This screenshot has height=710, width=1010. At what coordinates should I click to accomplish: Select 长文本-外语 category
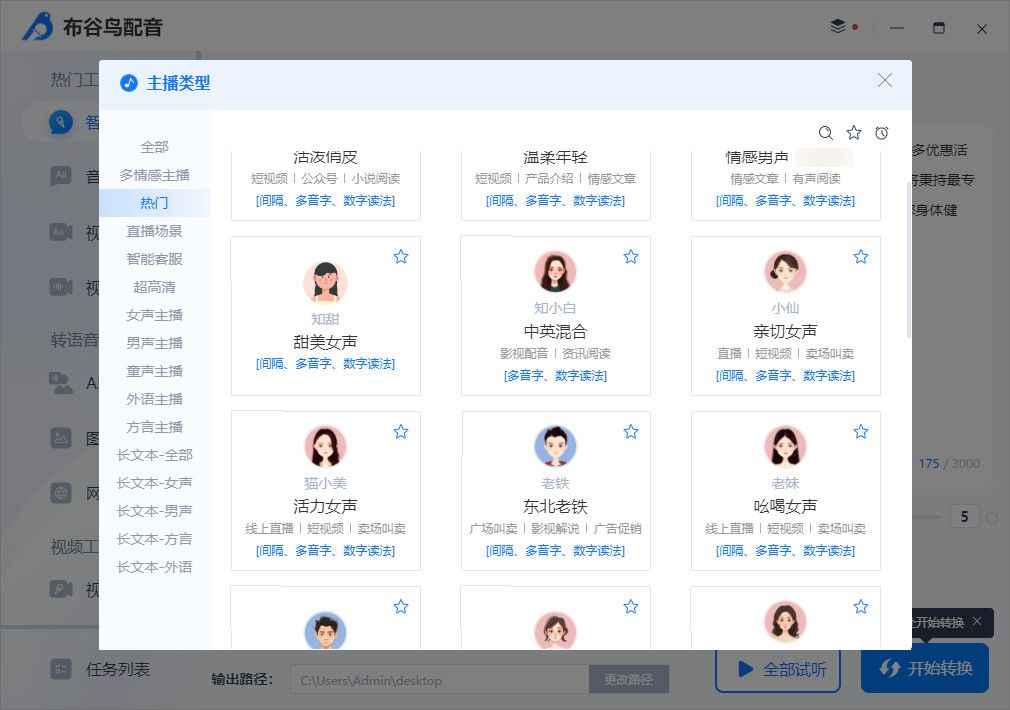pyautogui.click(x=155, y=568)
